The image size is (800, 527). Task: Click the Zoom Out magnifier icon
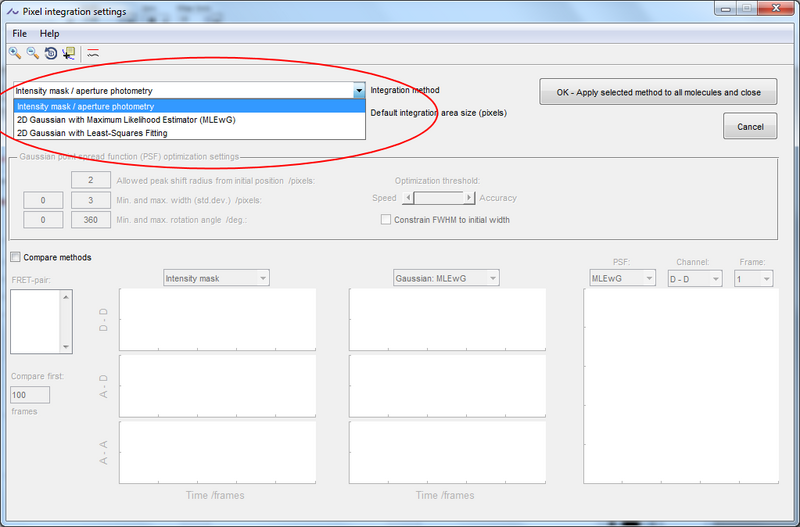[x=32, y=53]
